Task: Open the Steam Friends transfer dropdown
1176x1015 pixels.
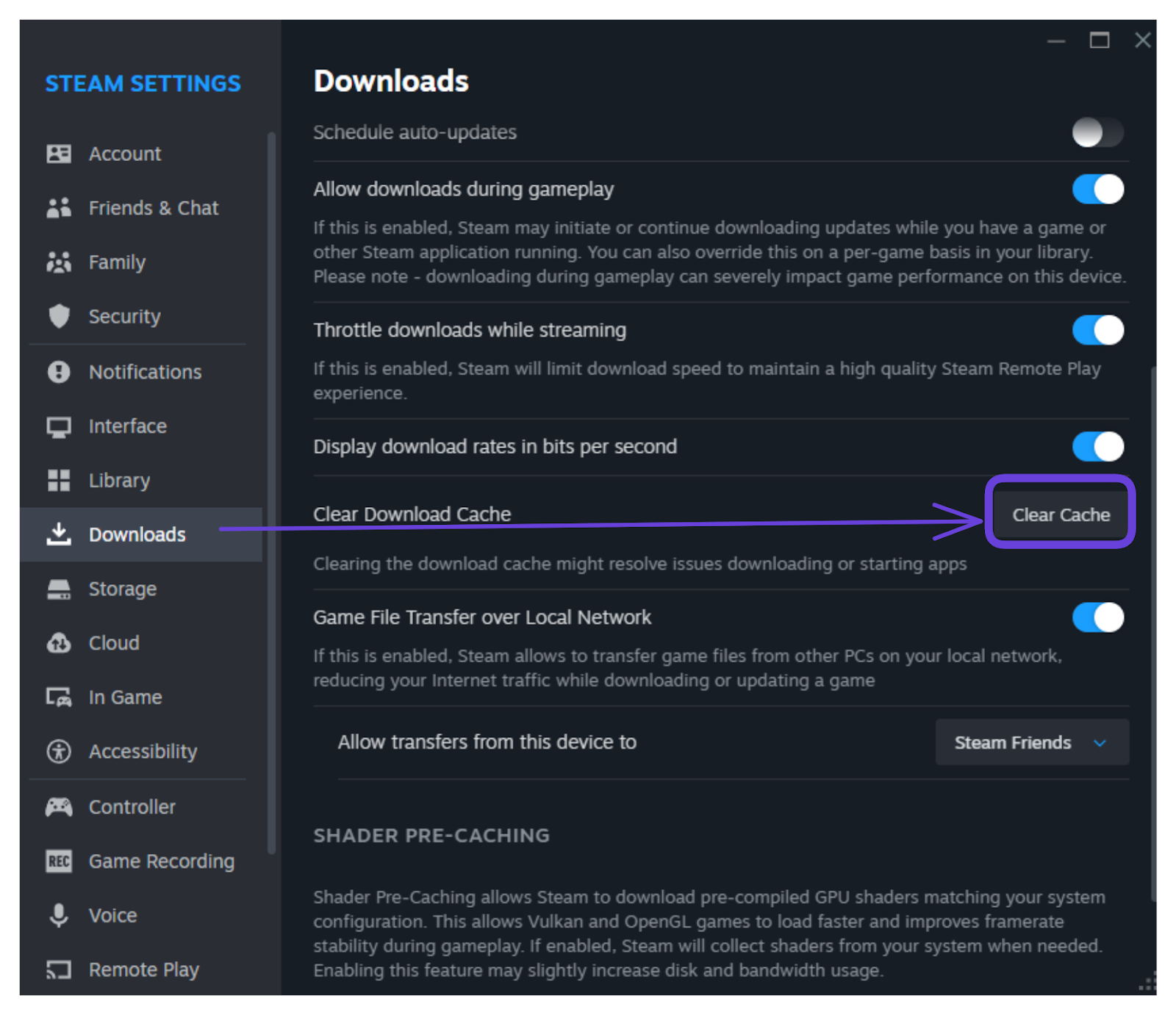Action: tap(1031, 742)
